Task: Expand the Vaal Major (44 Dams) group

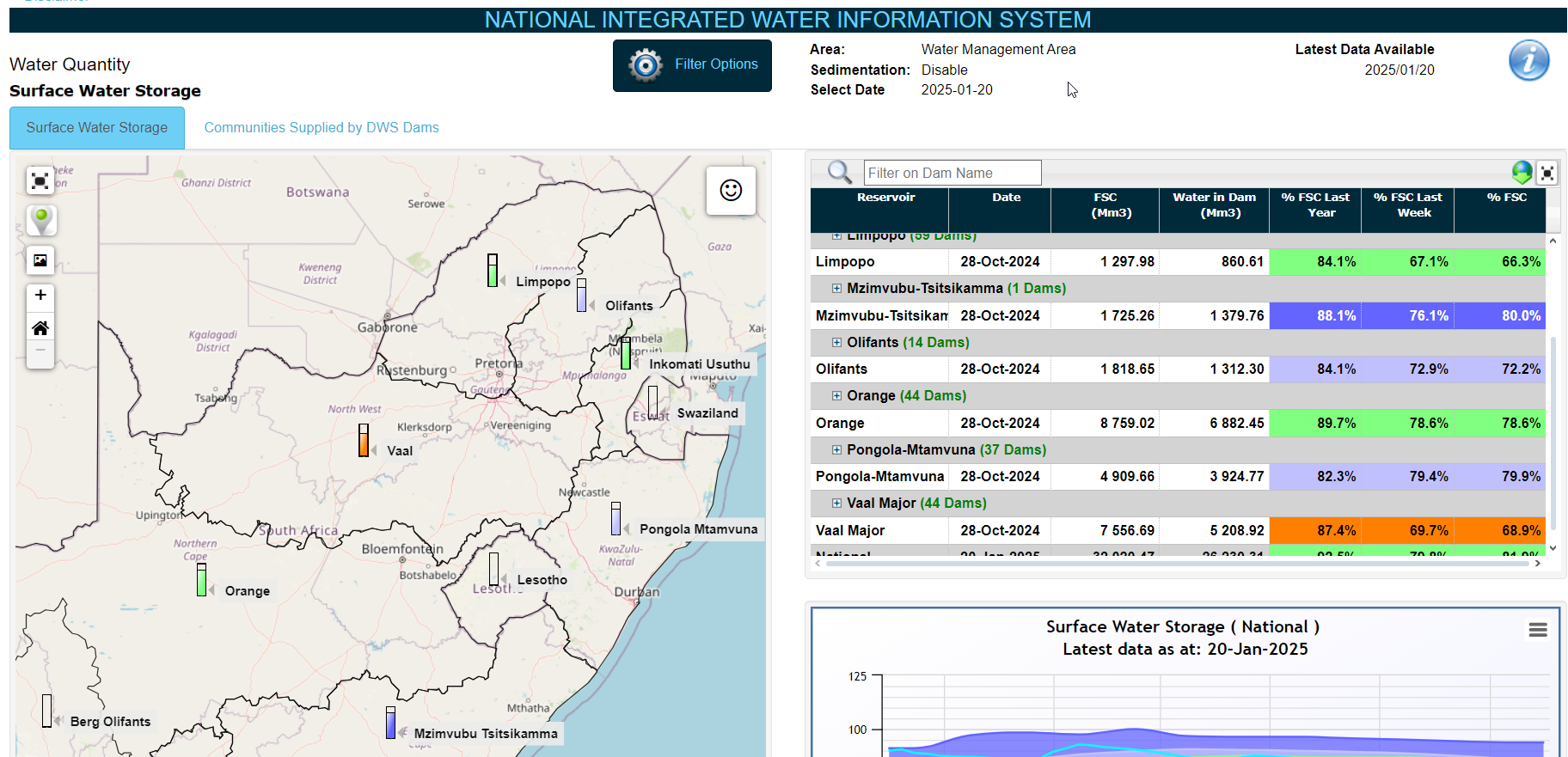Action: point(836,504)
